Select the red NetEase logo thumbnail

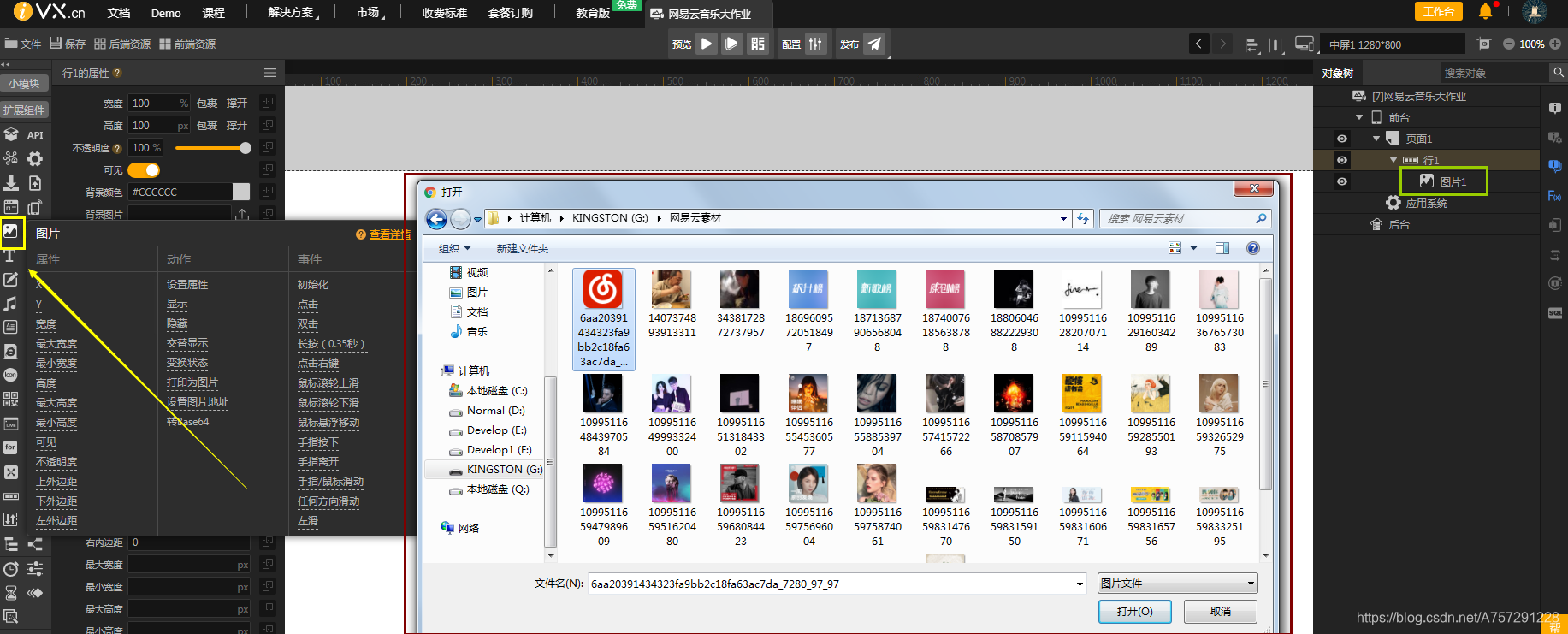pos(603,289)
